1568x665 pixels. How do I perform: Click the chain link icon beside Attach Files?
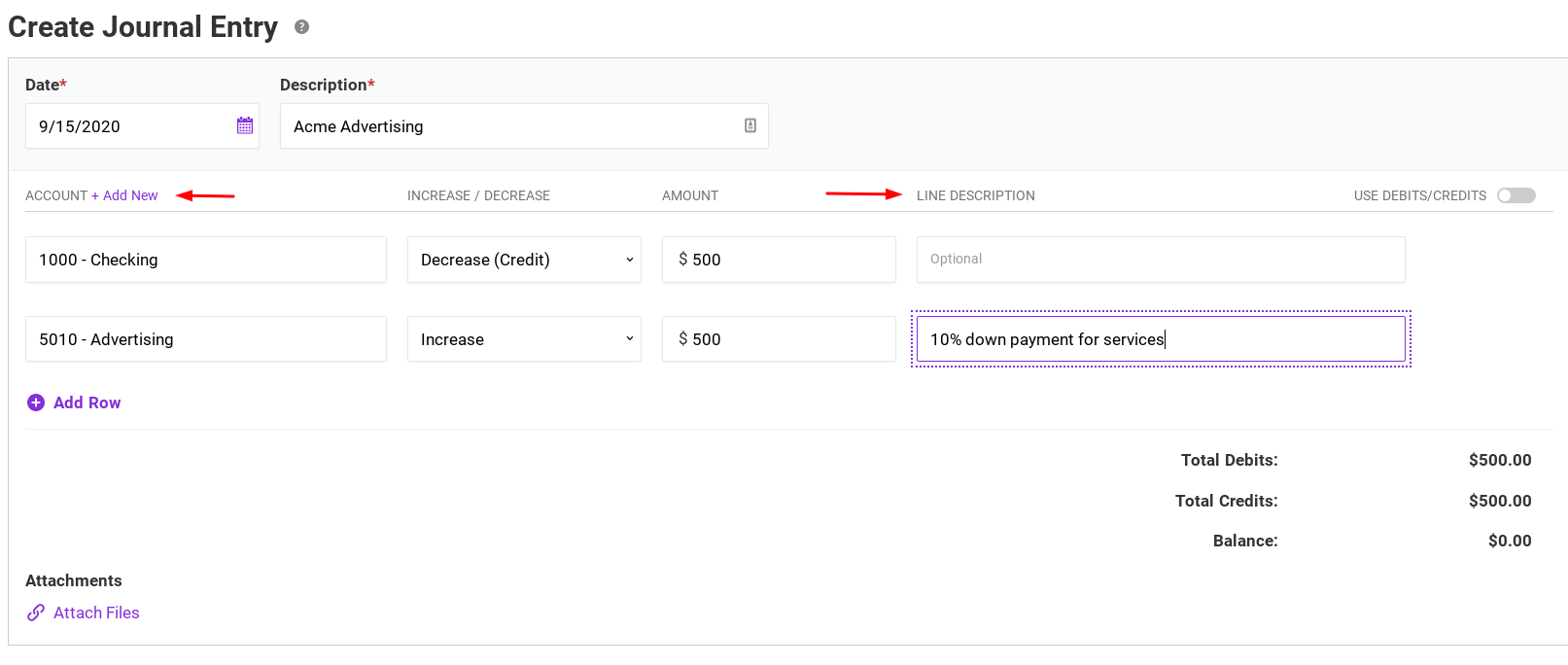coord(36,612)
